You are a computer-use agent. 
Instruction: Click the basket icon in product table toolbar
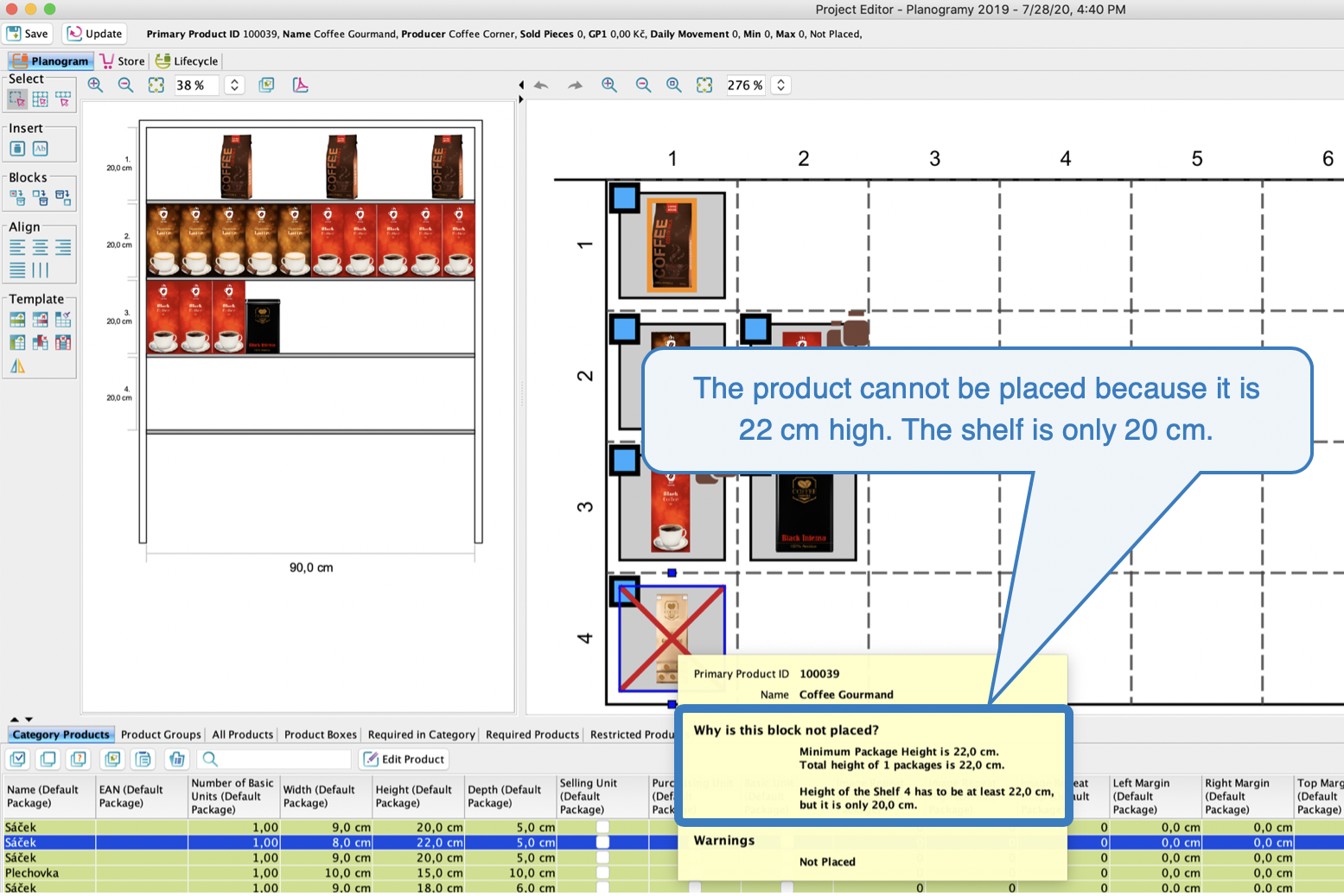[177, 759]
